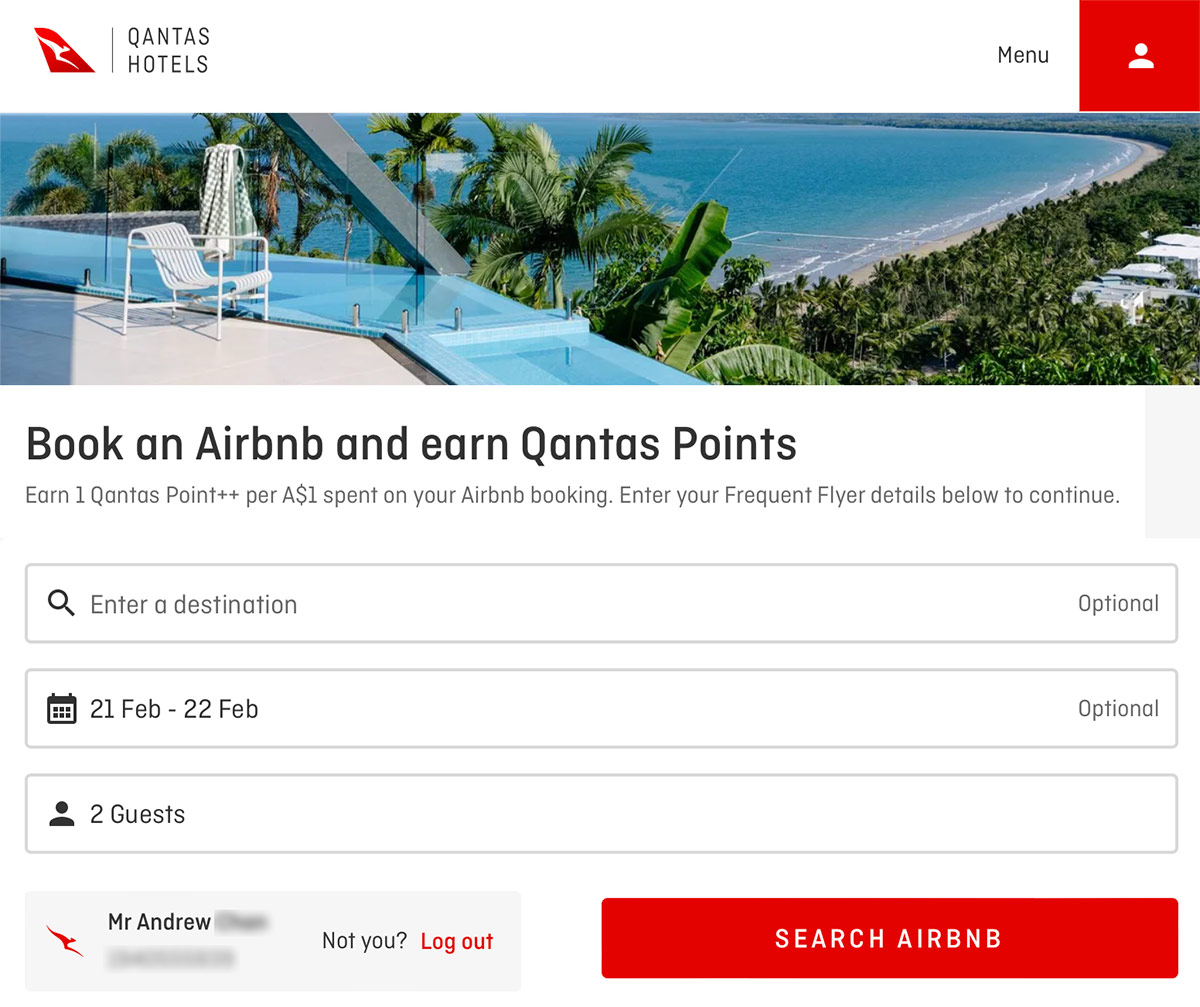Log out of the Frequent Flyer account
Screen dimensions: 1200x1007
457,941
